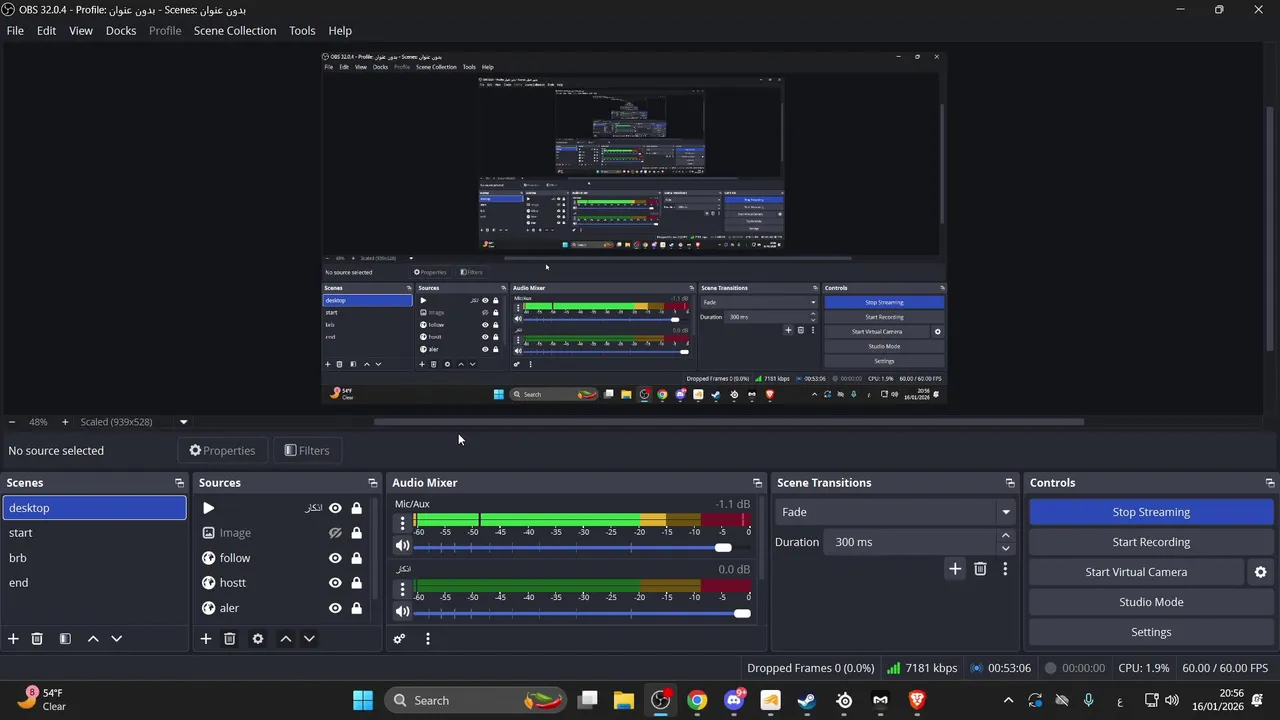Open transition properties three-dot menu
Image resolution: width=1280 pixels, height=720 pixels.
tap(1005, 569)
